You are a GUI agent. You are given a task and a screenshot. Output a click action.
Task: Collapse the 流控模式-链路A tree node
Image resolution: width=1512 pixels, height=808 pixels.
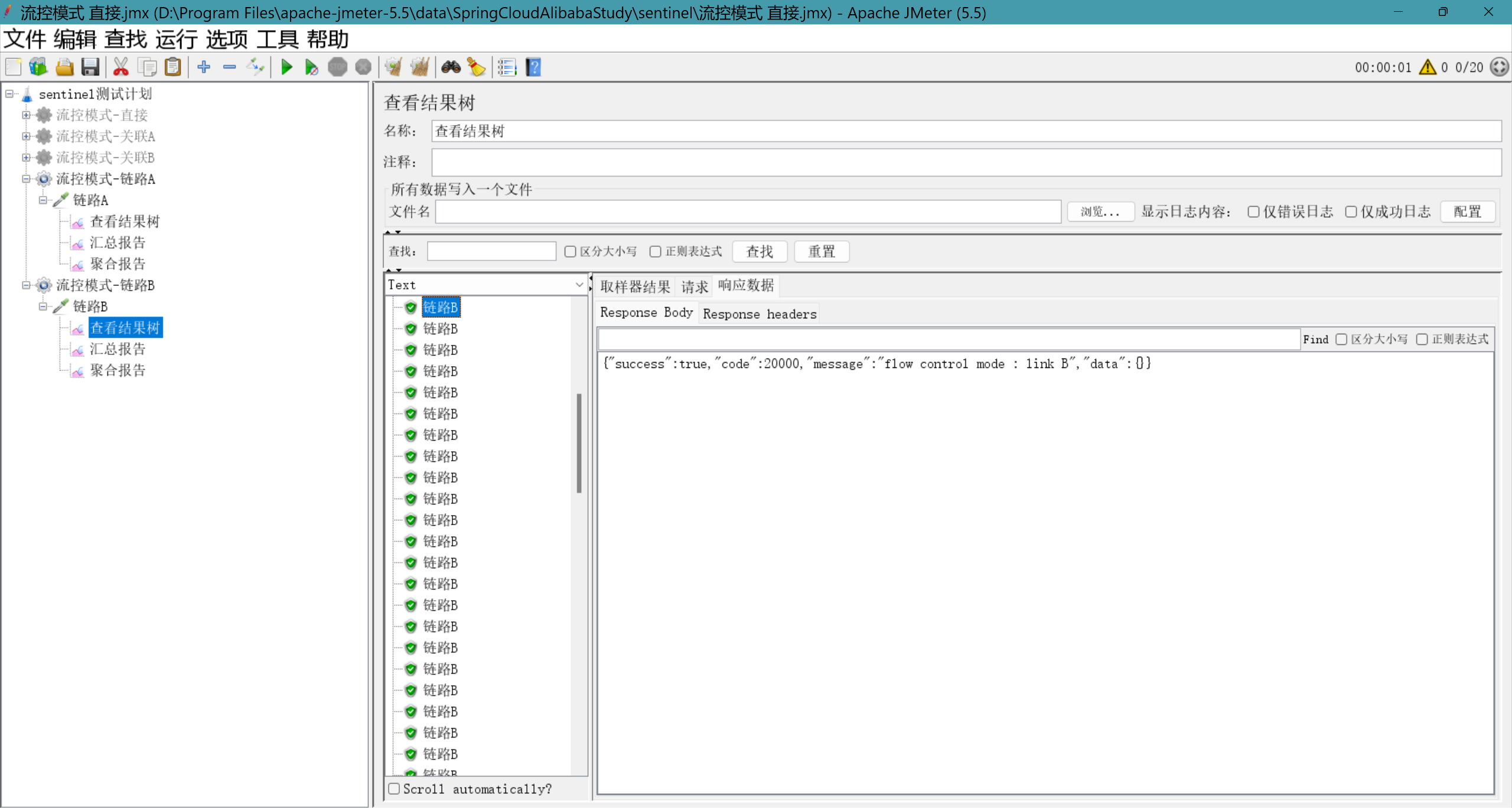tap(26, 179)
